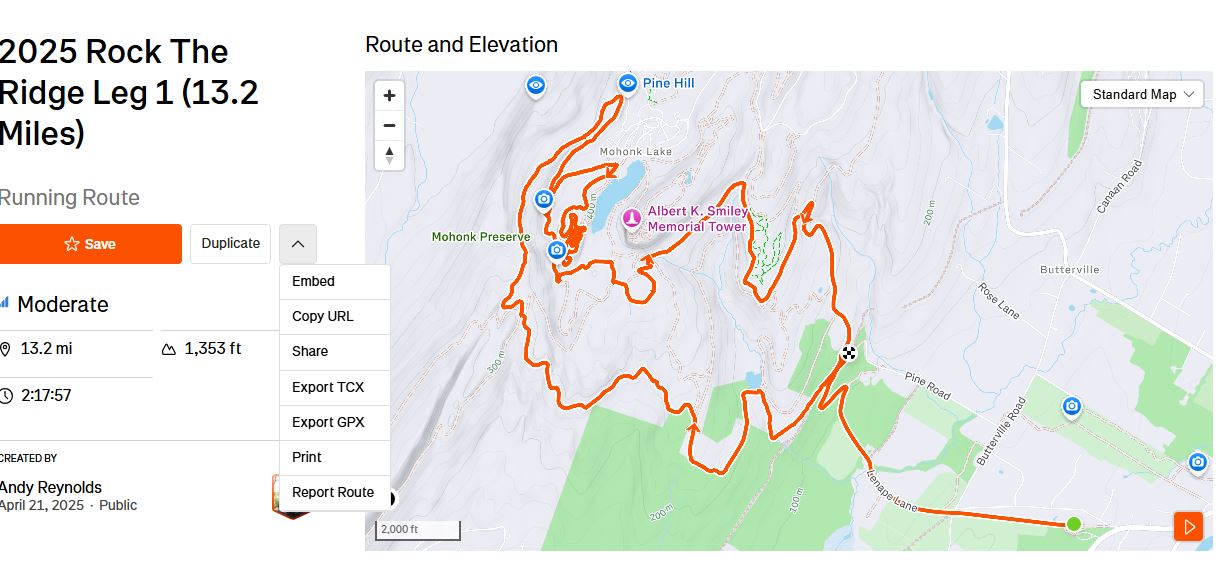The image size is (1224, 561).
Task: Save this route with the orange button
Action: (90, 244)
